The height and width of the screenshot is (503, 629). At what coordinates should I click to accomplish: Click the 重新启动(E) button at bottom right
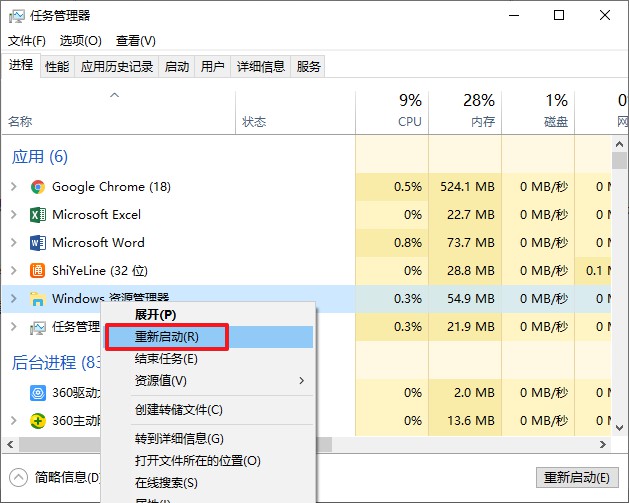[x=577, y=478]
